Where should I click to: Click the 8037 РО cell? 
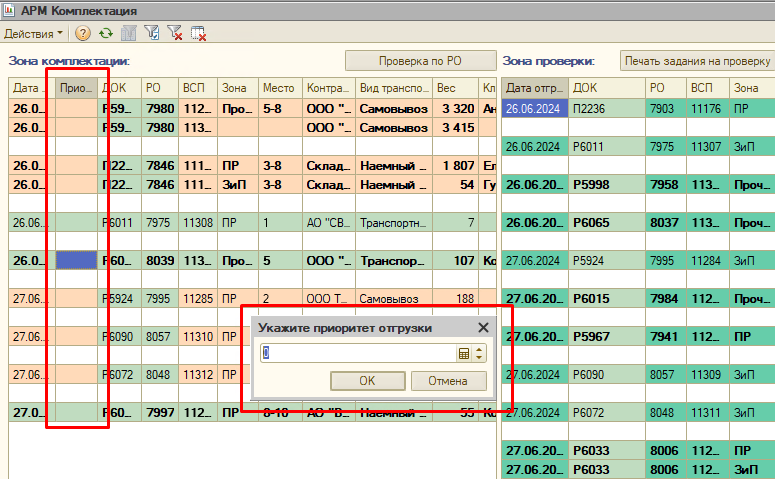pos(665,222)
